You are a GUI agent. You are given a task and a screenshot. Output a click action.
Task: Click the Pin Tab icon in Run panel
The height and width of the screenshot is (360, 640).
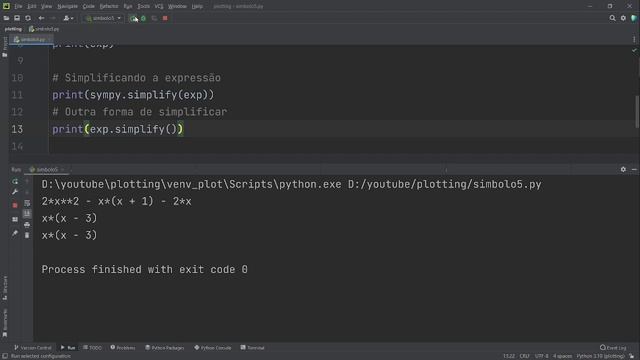click(x=15, y=233)
